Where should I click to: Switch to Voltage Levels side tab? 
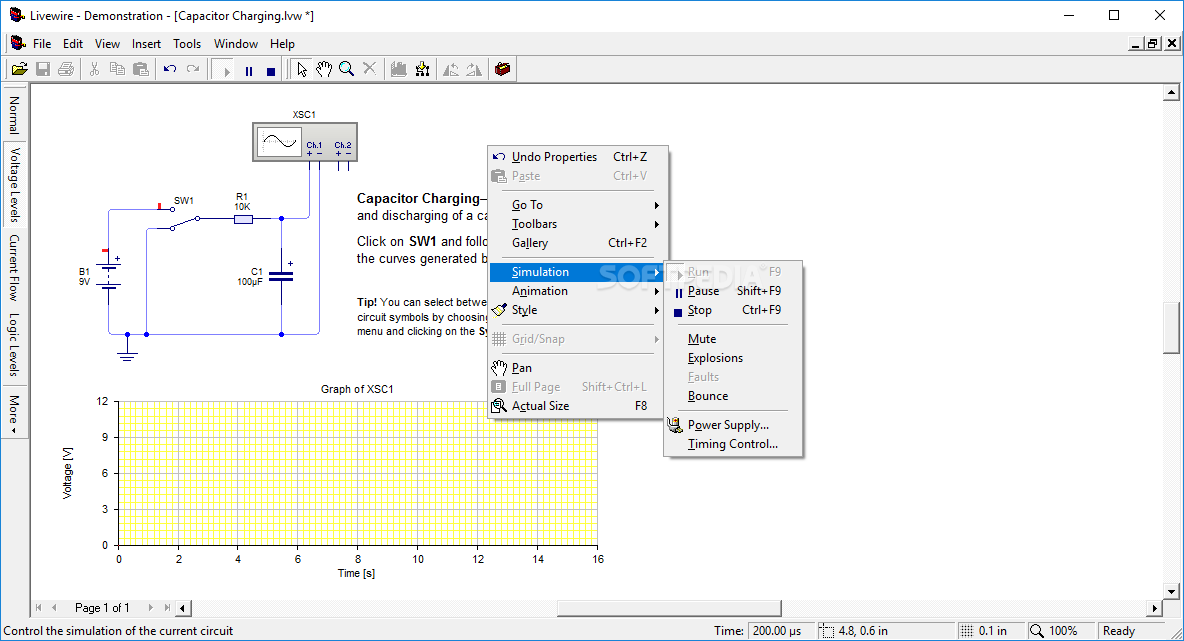point(14,184)
